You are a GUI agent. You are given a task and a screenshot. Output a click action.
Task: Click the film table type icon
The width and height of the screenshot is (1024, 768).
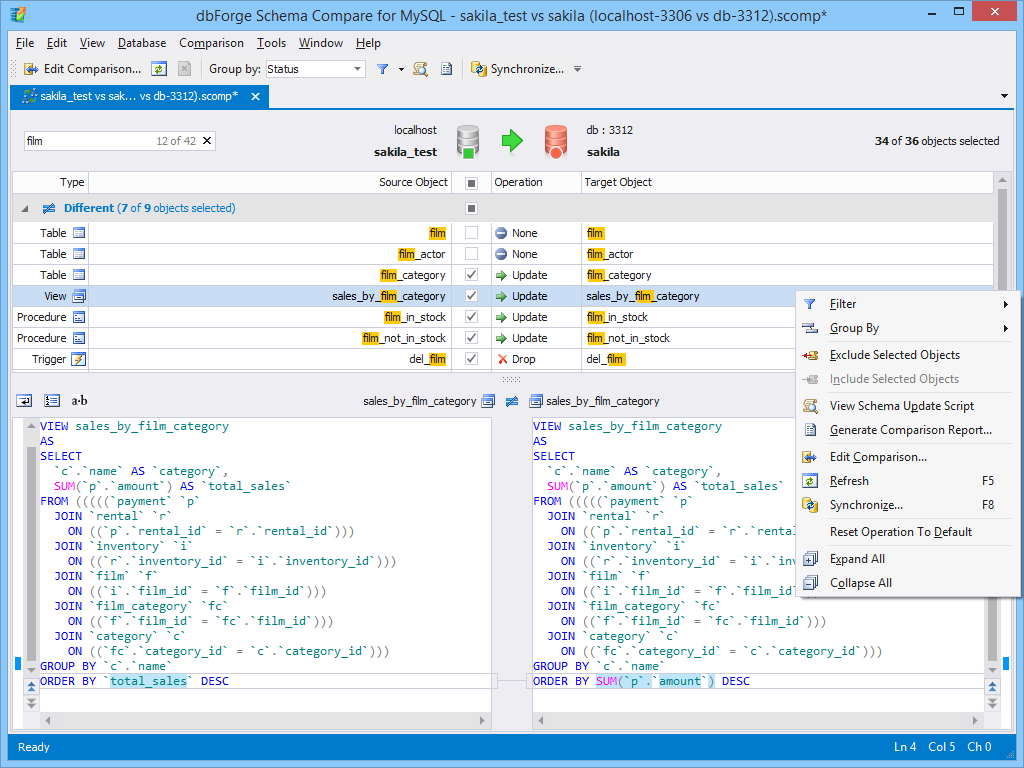pos(78,233)
